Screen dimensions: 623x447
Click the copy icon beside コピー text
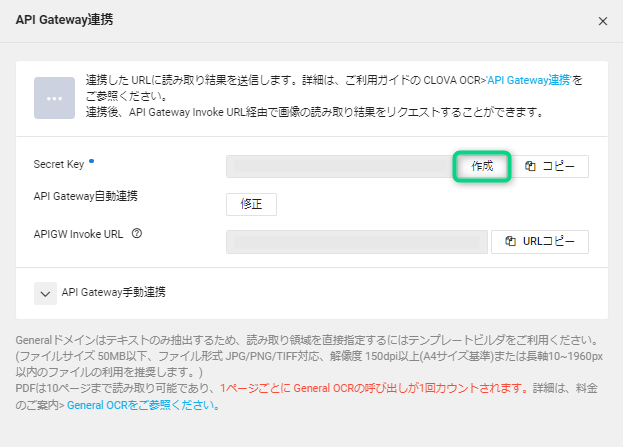click(x=531, y=166)
